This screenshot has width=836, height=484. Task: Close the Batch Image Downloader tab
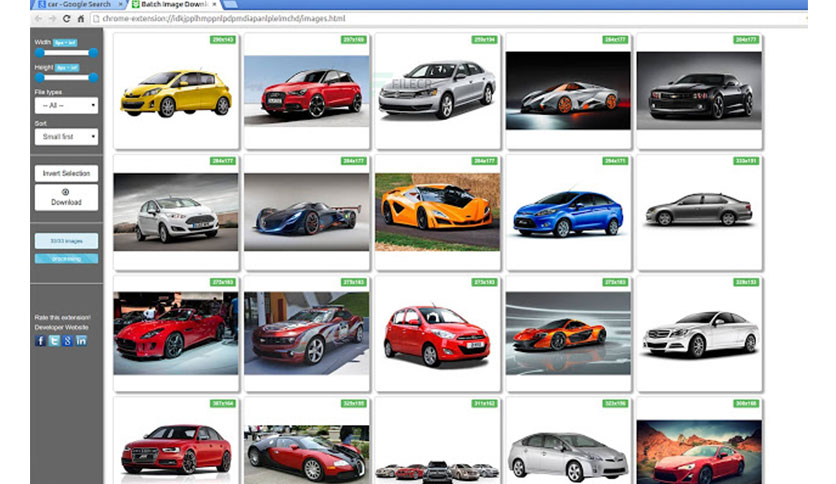pyautogui.click(x=214, y=4)
